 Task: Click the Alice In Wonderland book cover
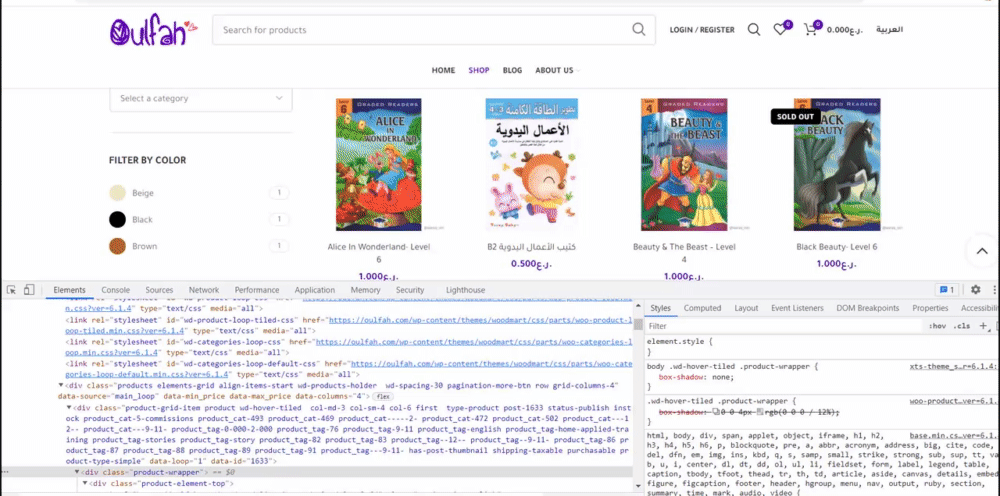379,164
